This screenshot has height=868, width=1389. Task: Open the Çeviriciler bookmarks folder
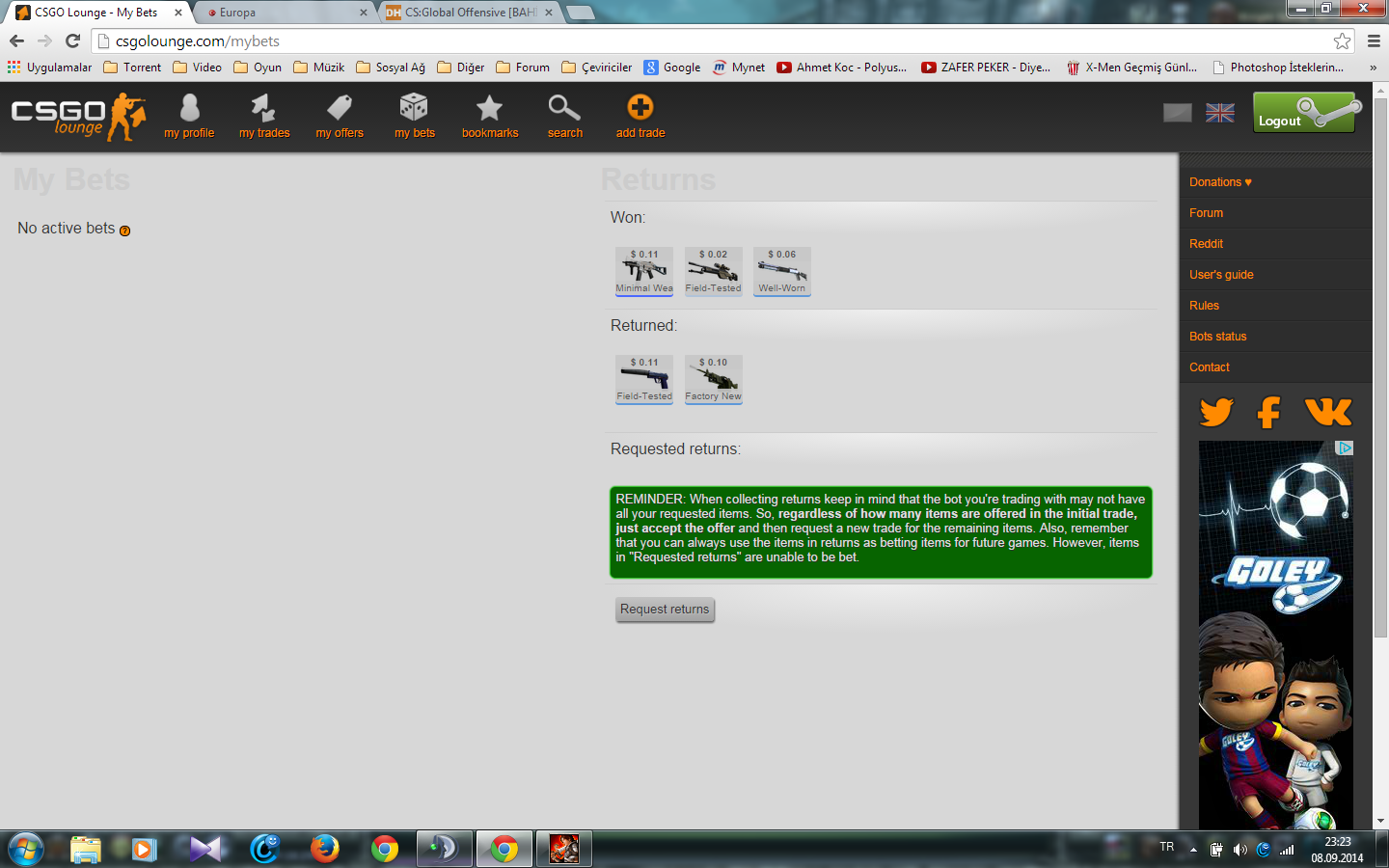point(596,68)
